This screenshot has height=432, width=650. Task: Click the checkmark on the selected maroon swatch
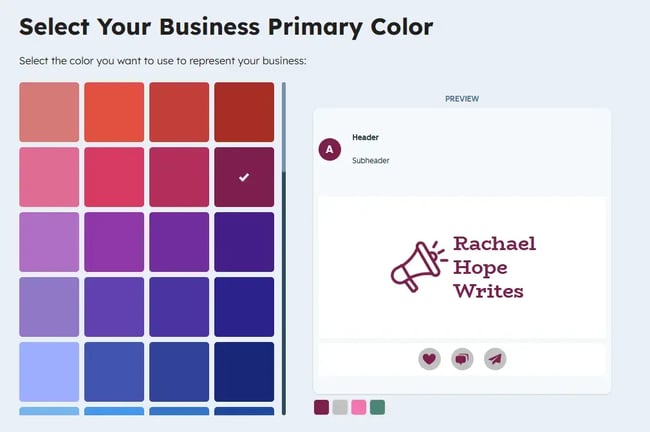coord(244,177)
